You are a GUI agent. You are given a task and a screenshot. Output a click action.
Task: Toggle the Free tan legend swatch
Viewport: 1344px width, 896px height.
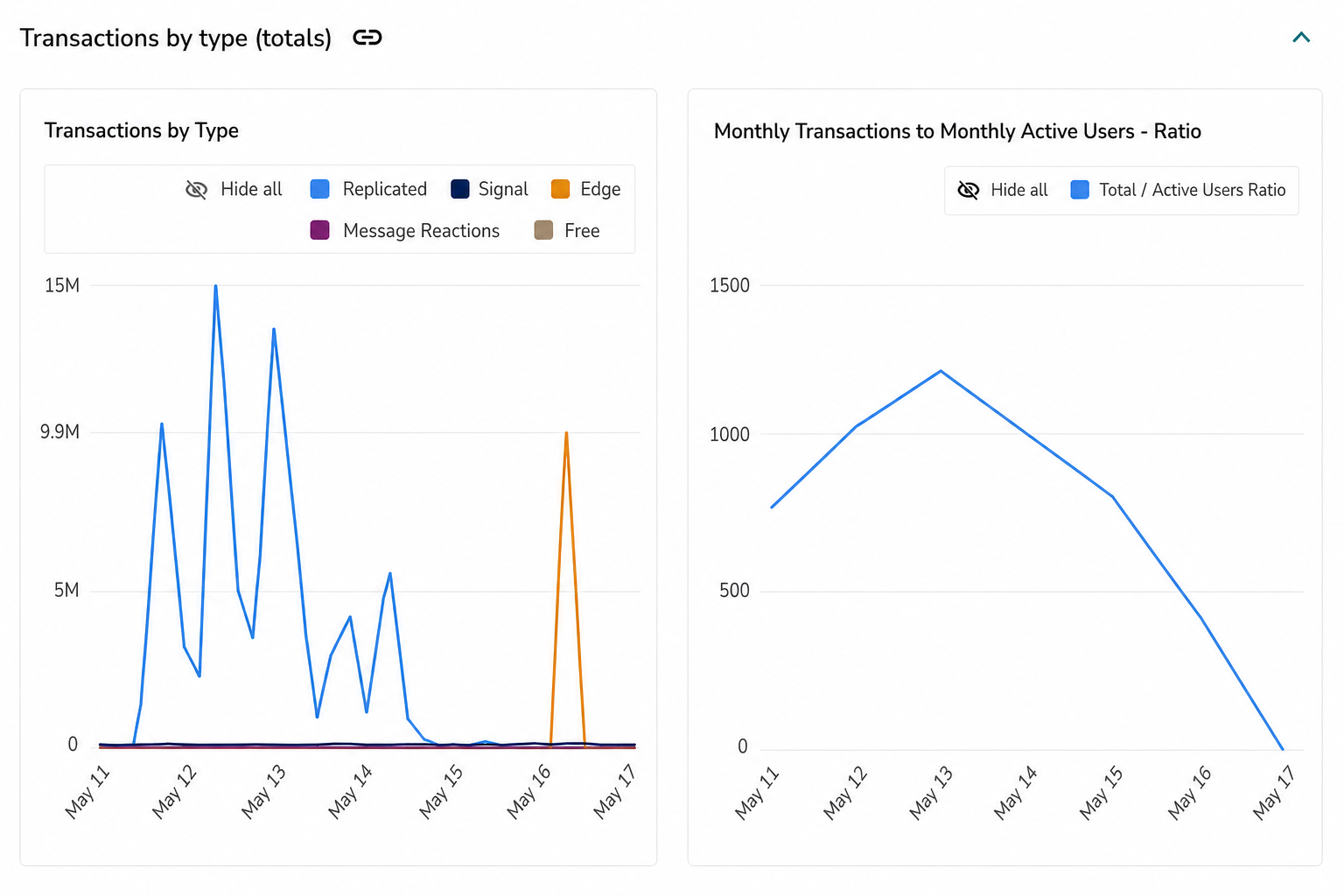coord(543,230)
